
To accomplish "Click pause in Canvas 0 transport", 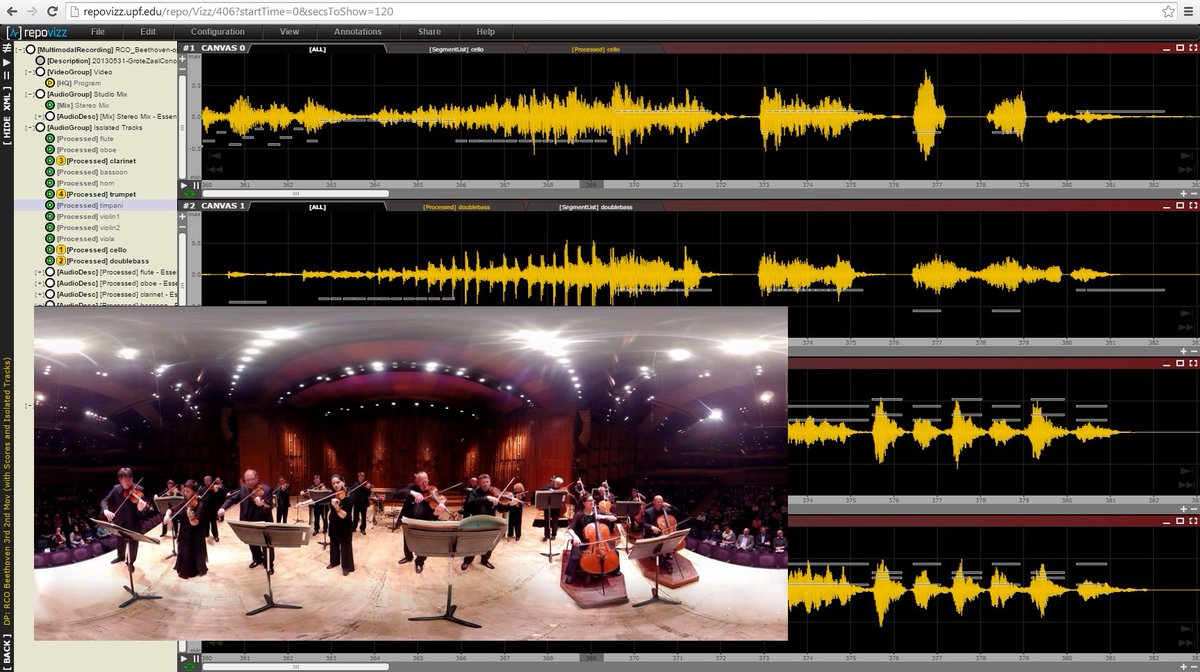I will 196,185.
